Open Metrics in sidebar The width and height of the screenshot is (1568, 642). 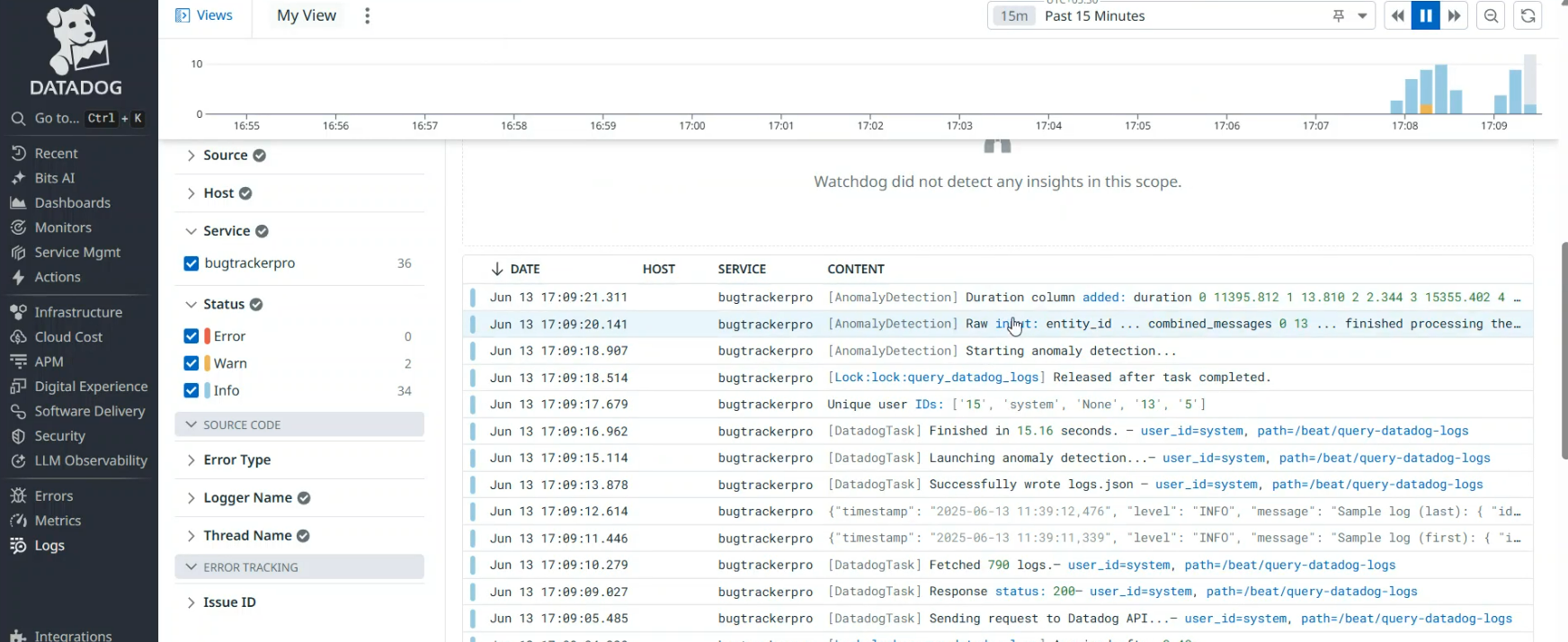[58, 521]
